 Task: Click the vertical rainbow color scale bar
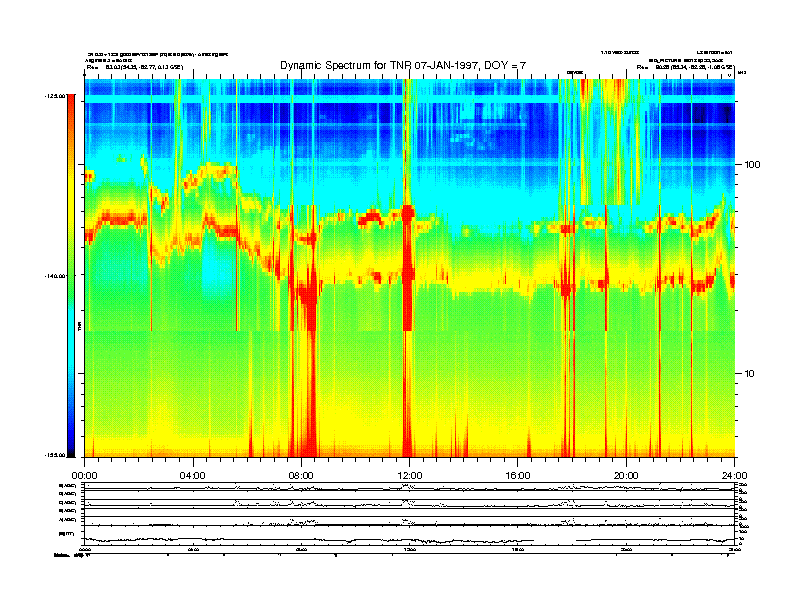tap(71, 276)
